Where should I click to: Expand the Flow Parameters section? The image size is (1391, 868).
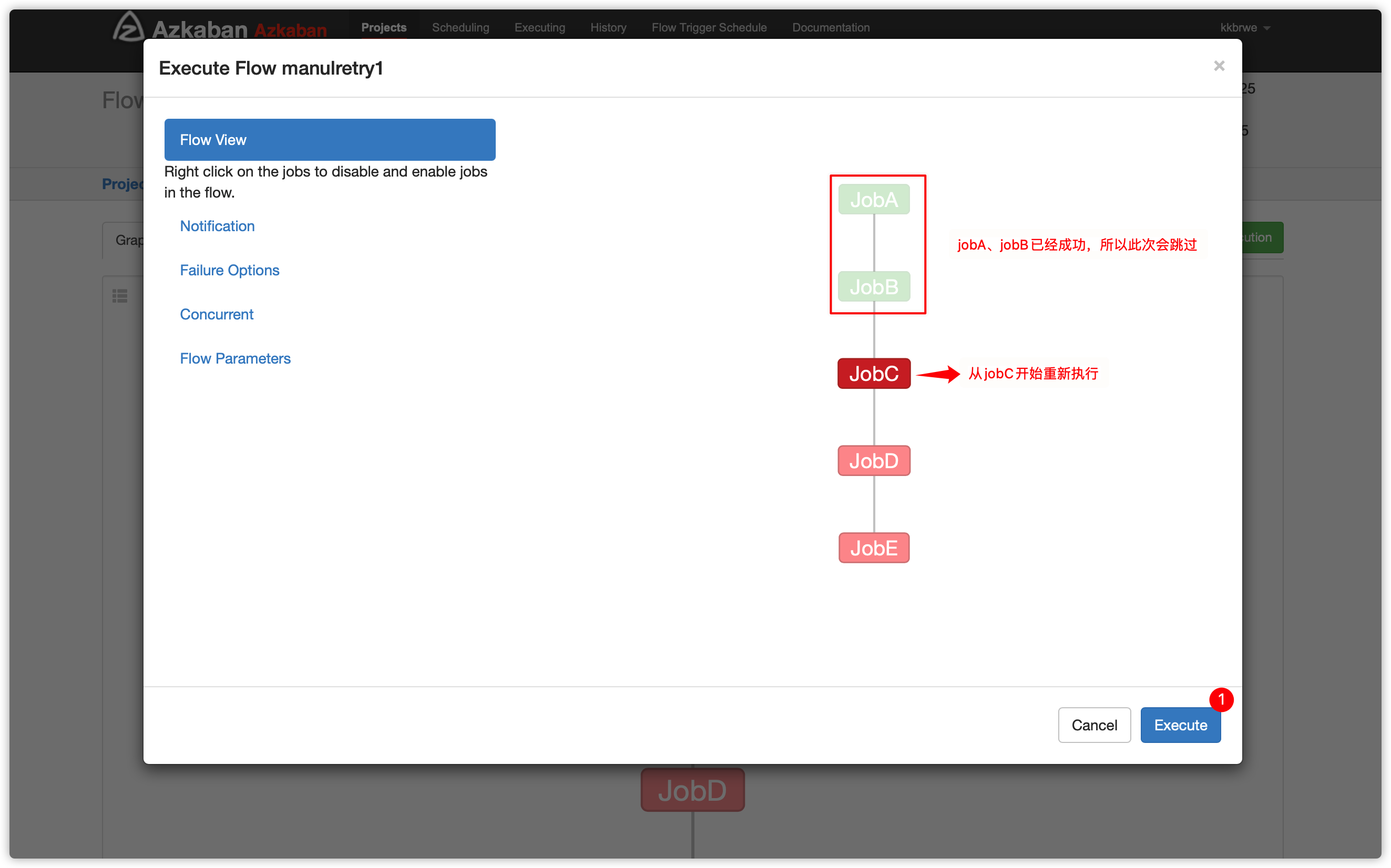(234, 358)
